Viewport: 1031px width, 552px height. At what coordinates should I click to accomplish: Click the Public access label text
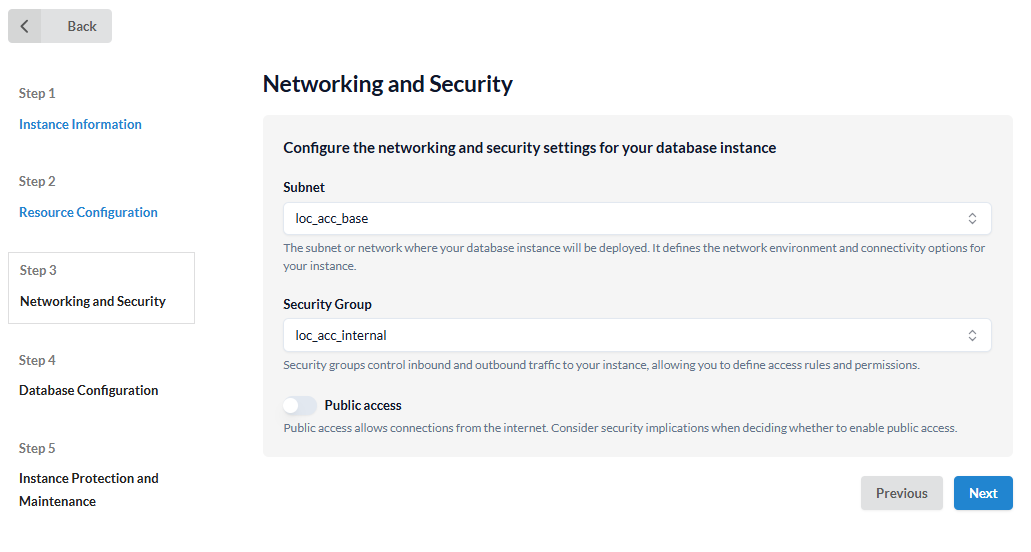point(363,405)
